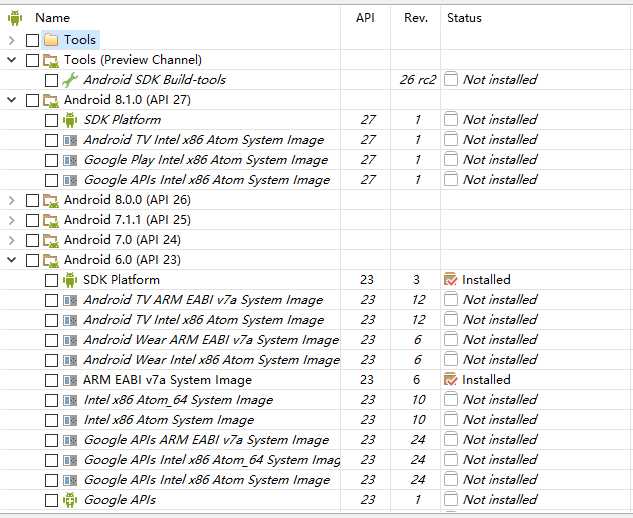Image resolution: width=633 pixels, height=518 pixels.
Task: Select the Android TV ARM EABI v7a System Image label
Action: tap(203, 300)
